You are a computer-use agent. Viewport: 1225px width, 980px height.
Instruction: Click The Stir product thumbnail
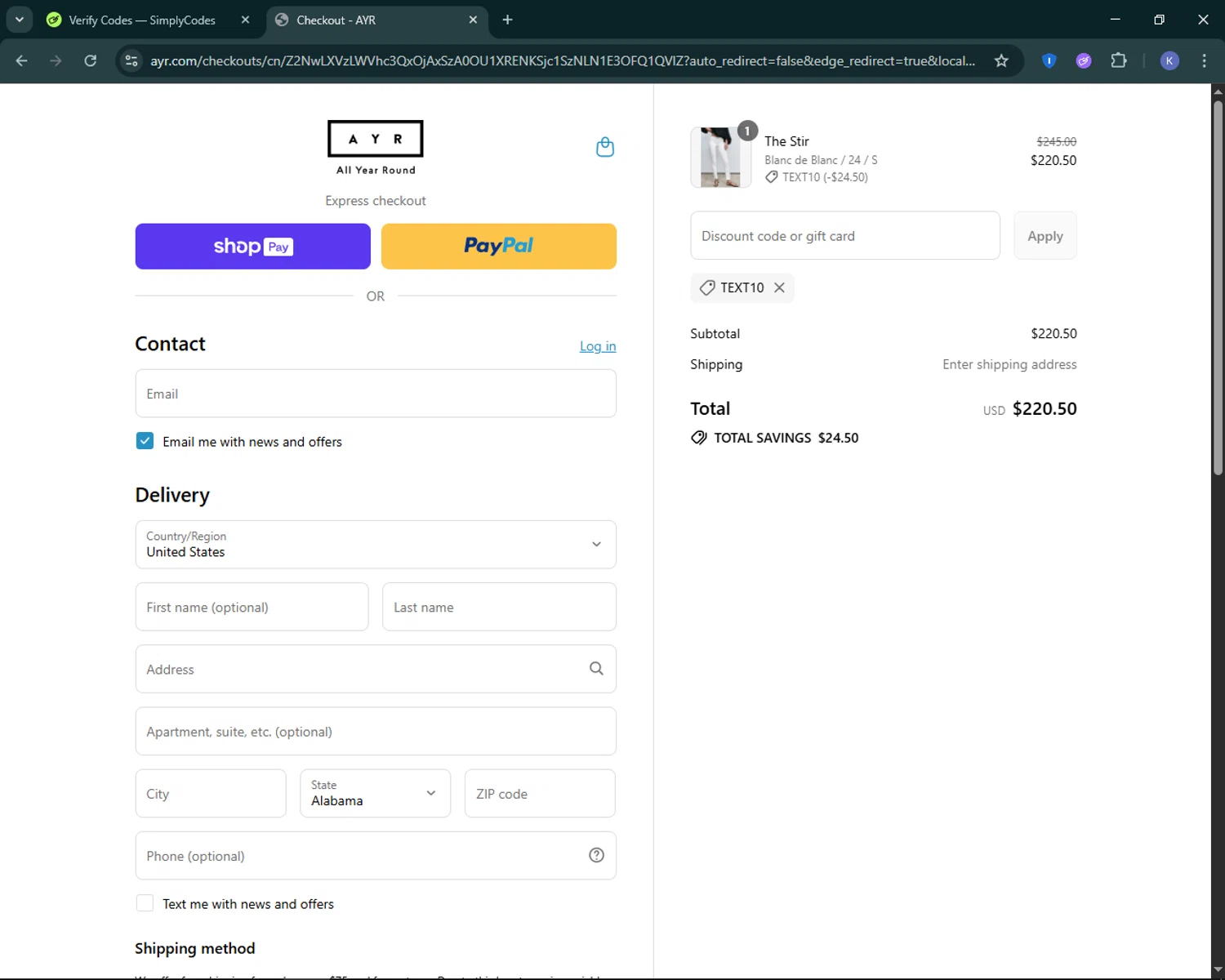721,158
